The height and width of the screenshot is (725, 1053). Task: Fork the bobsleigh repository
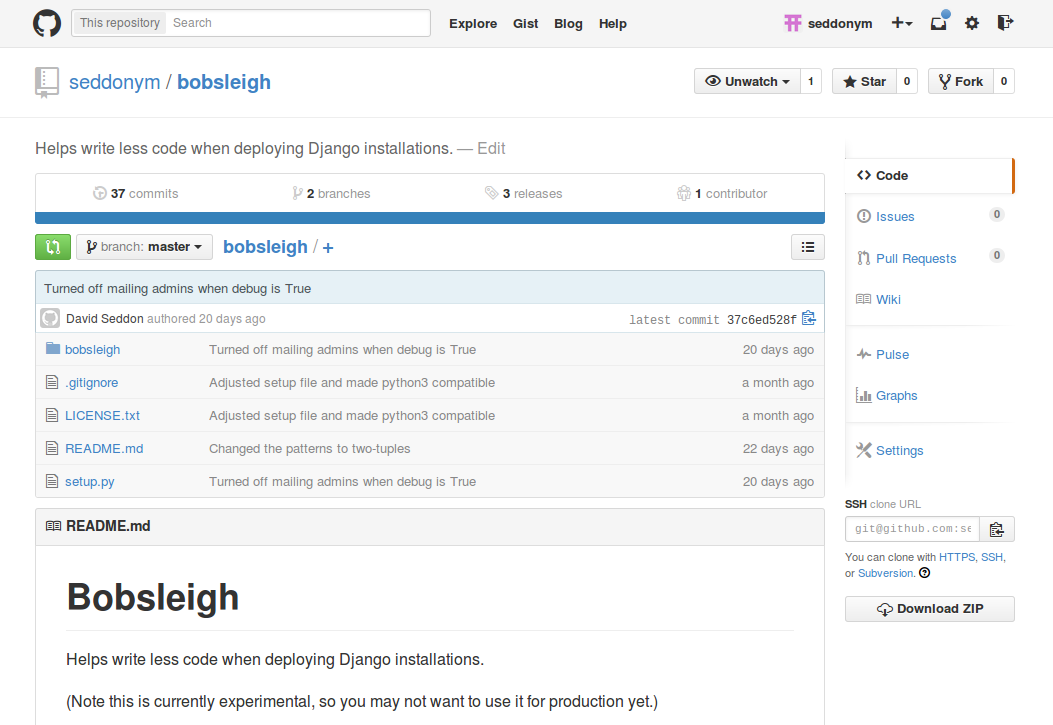961,81
